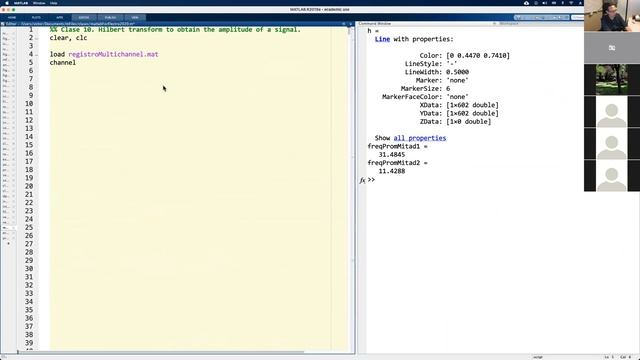Click the editor file path title bar
This screenshot has height=360, width=640.
tap(69, 24)
